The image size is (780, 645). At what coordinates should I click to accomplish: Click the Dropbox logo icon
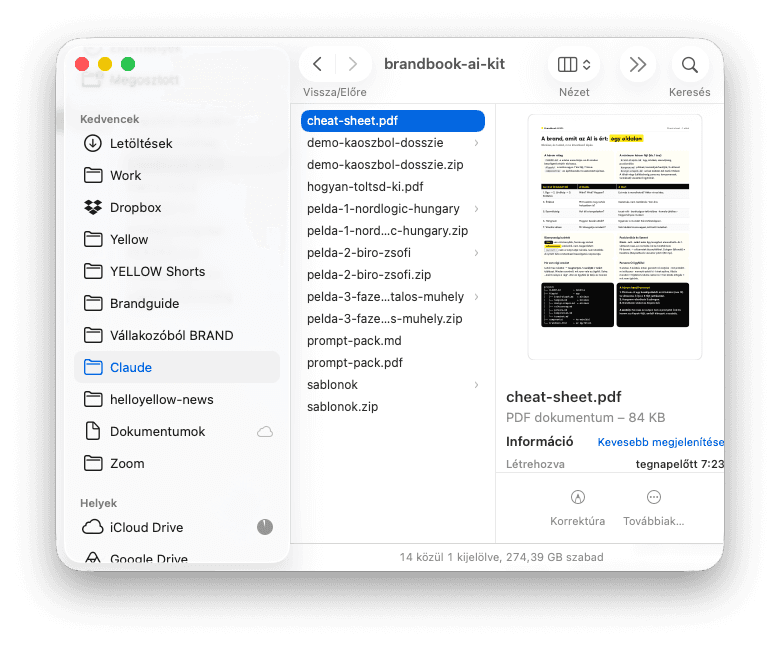(93, 207)
